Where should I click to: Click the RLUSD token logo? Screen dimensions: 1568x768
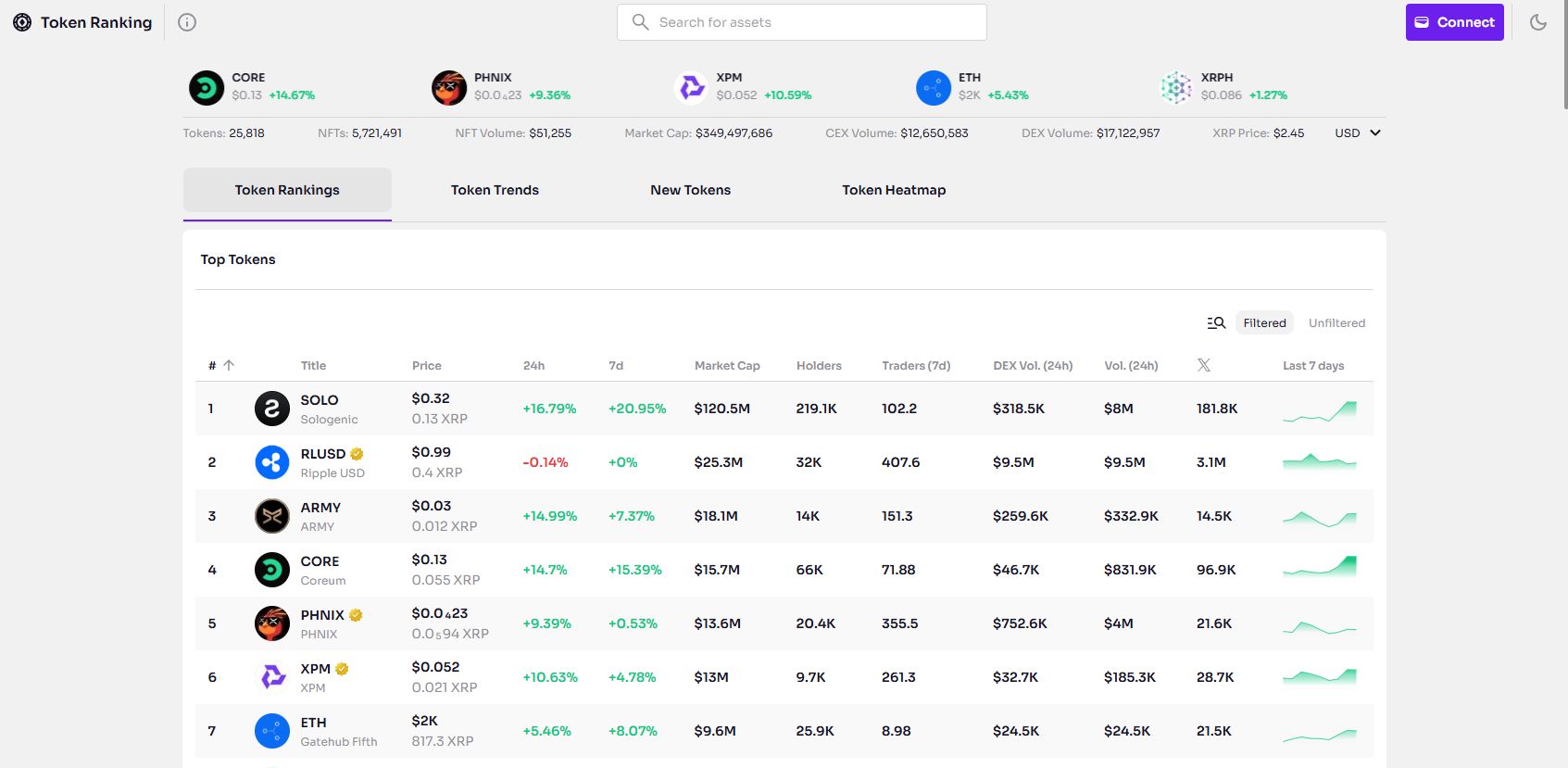[272, 462]
